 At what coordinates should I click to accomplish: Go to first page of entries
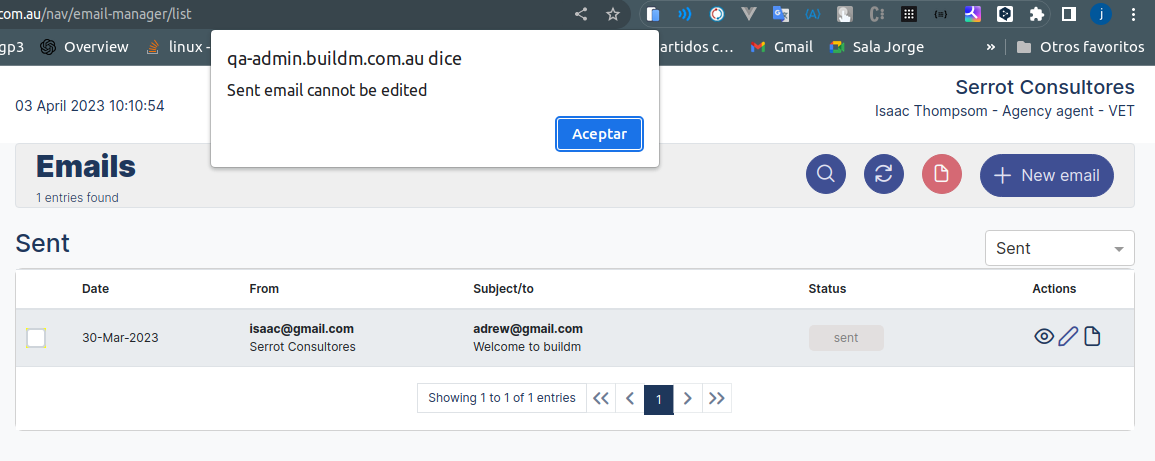click(x=601, y=398)
